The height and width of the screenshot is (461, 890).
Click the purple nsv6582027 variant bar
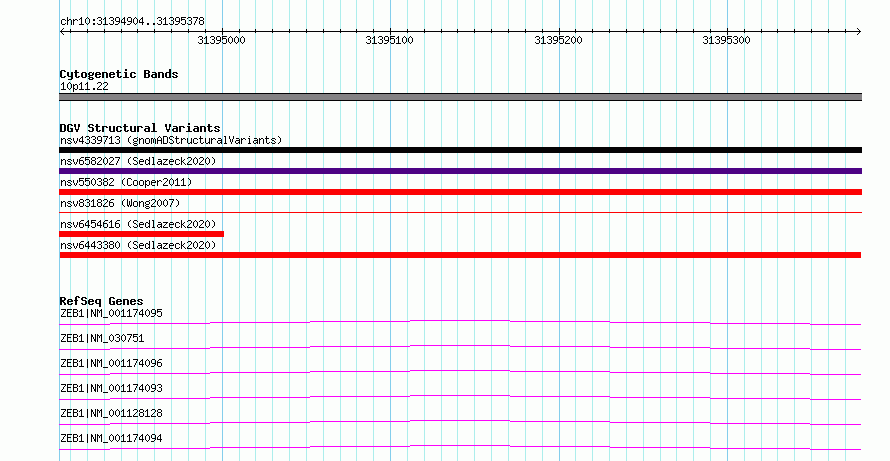click(460, 171)
